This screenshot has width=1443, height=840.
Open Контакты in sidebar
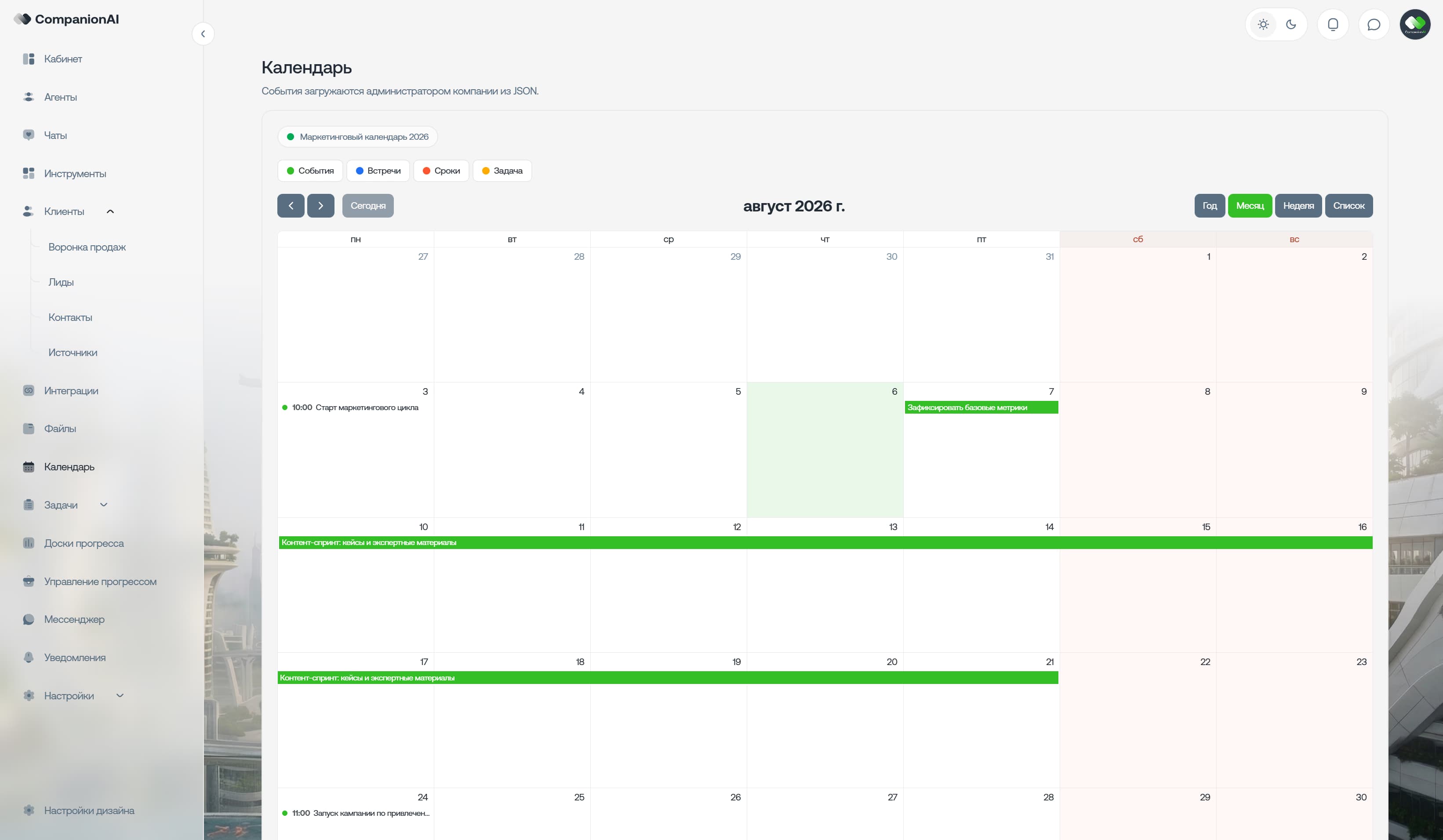[x=70, y=317]
